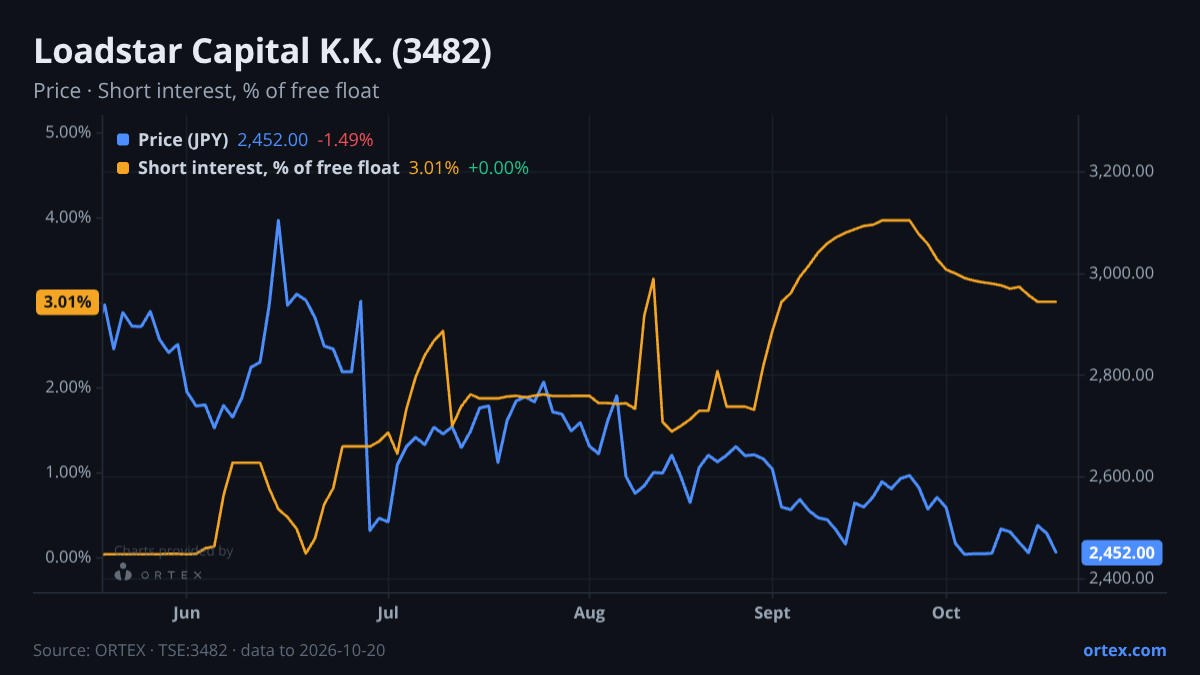Click the Oct x-axis label
This screenshot has height=675, width=1200.
pyautogui.click(x=946, y=612)
